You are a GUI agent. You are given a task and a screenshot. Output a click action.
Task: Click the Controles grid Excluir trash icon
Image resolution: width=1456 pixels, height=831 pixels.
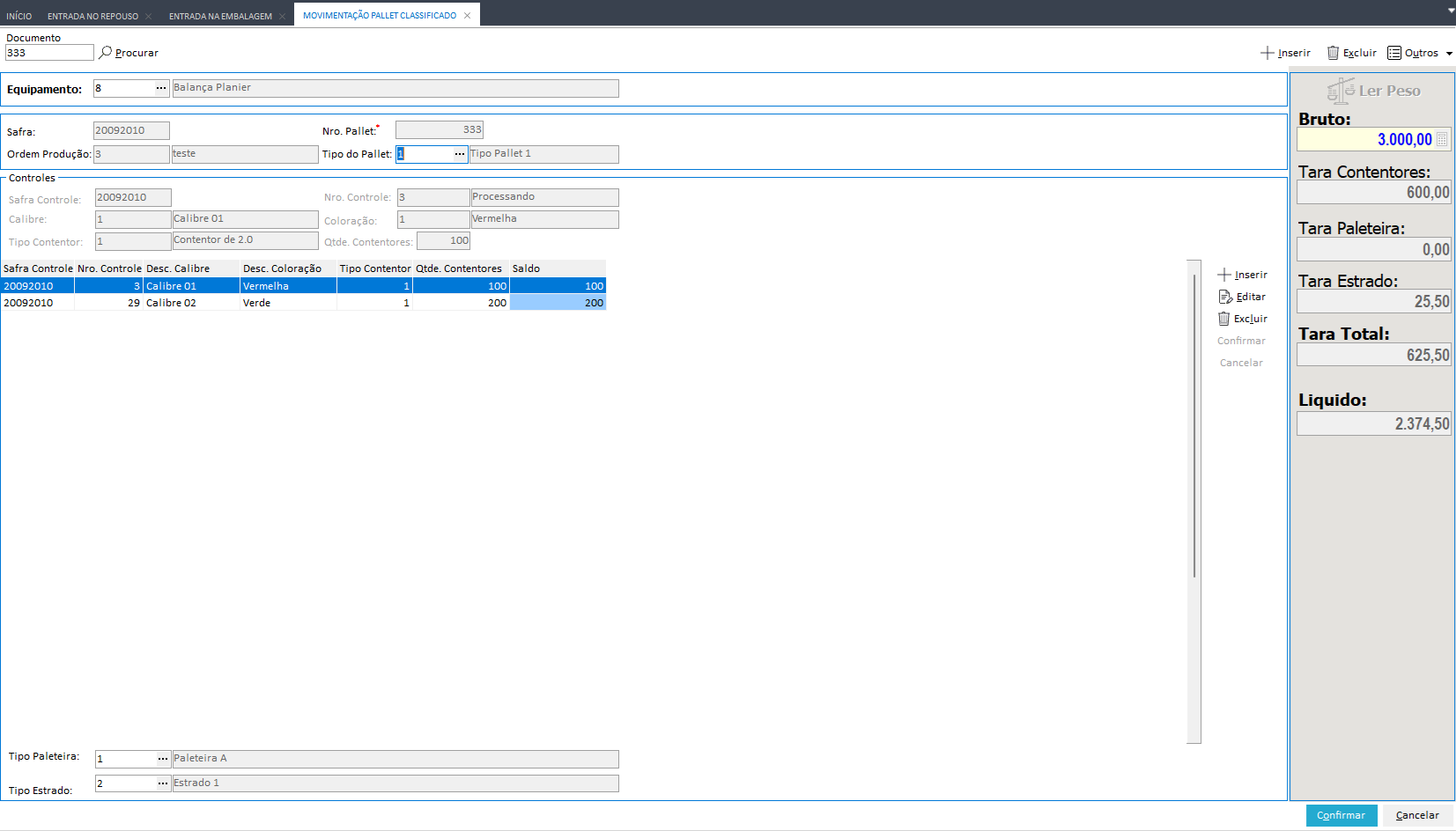1224,319
